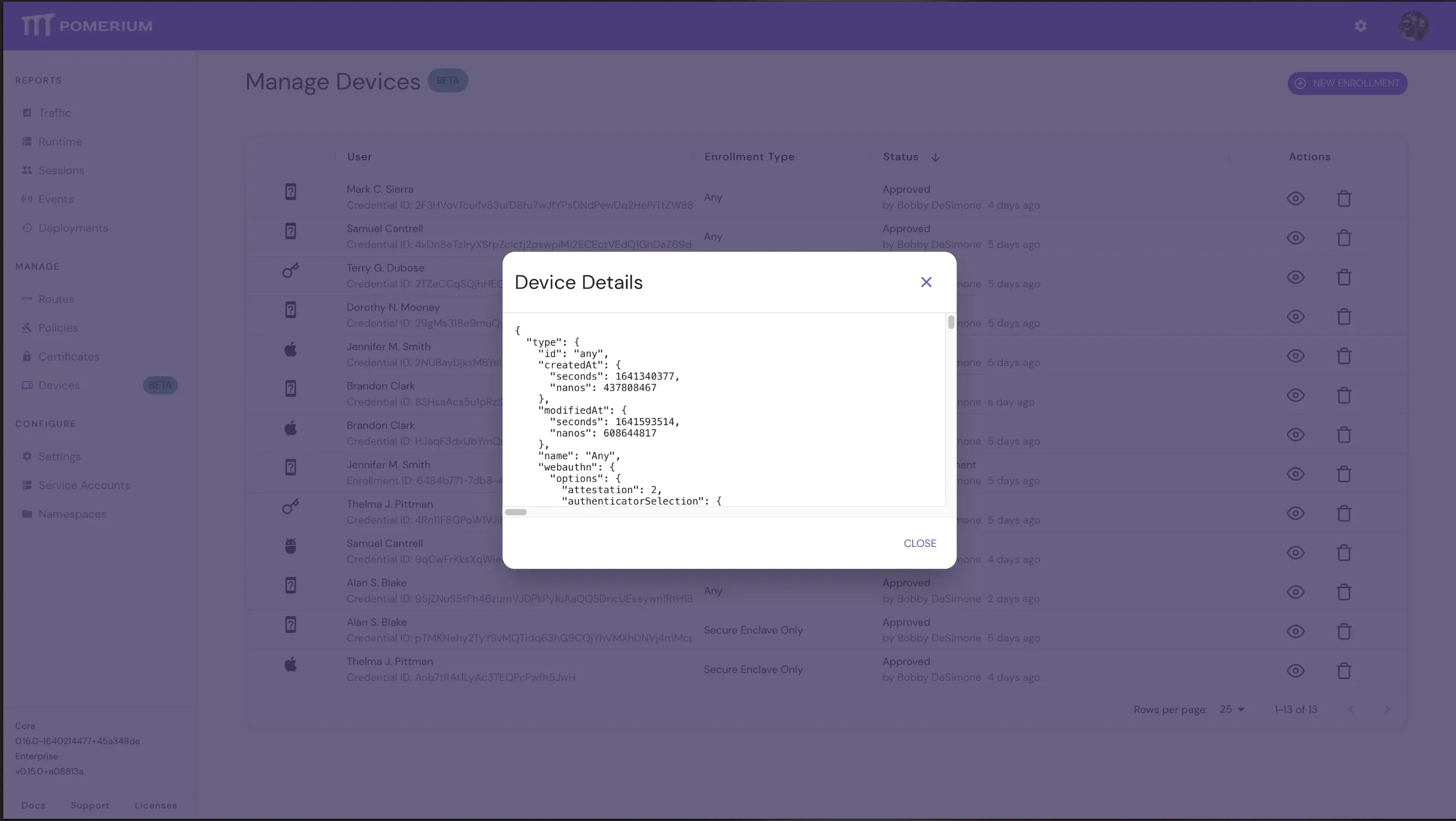Sort by Enrollment Type column
The image size is (1456, 821).
(x=749, y=157)
